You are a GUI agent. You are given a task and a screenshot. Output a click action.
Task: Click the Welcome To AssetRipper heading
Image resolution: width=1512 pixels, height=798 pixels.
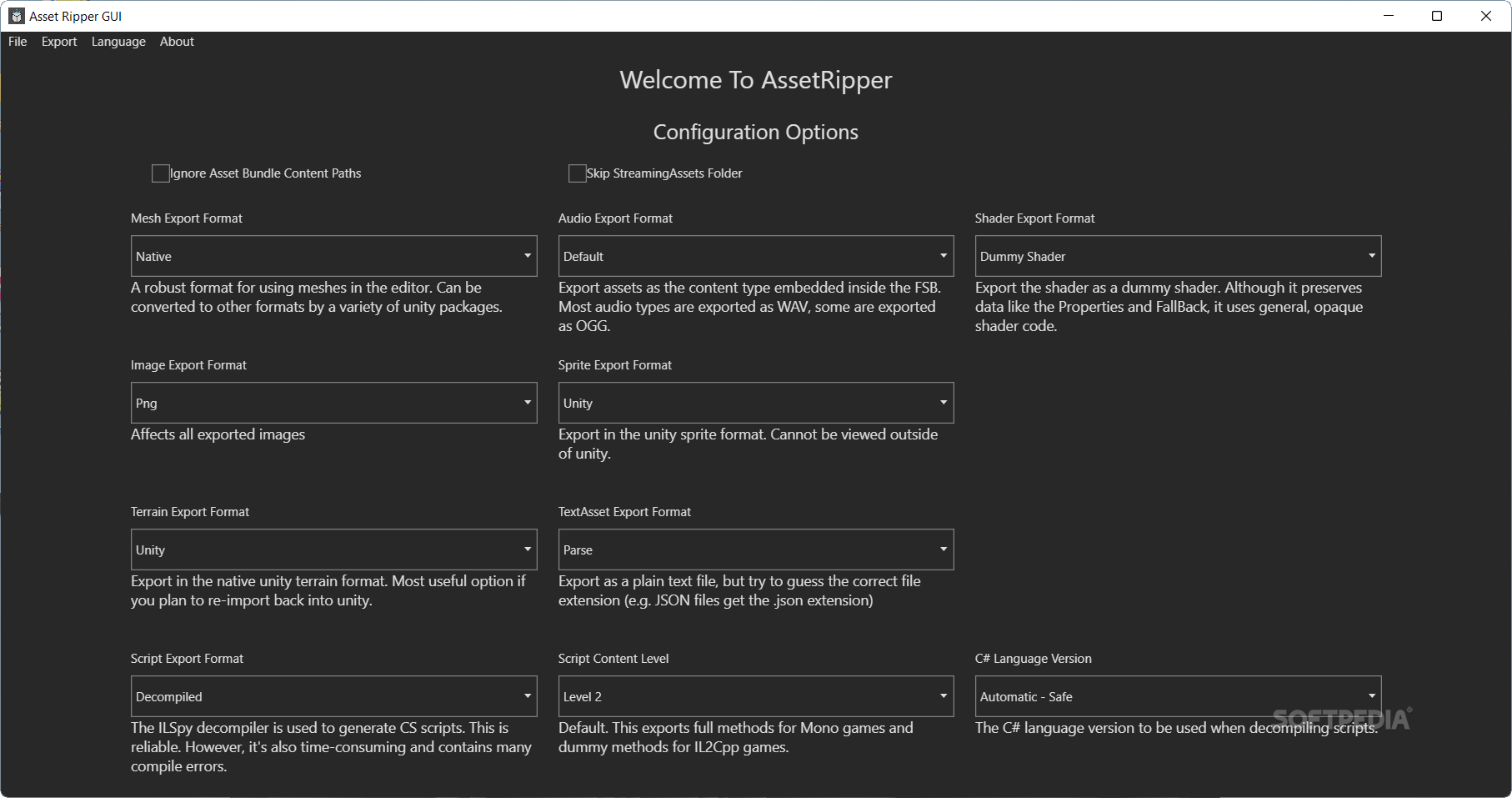(756, 80)
